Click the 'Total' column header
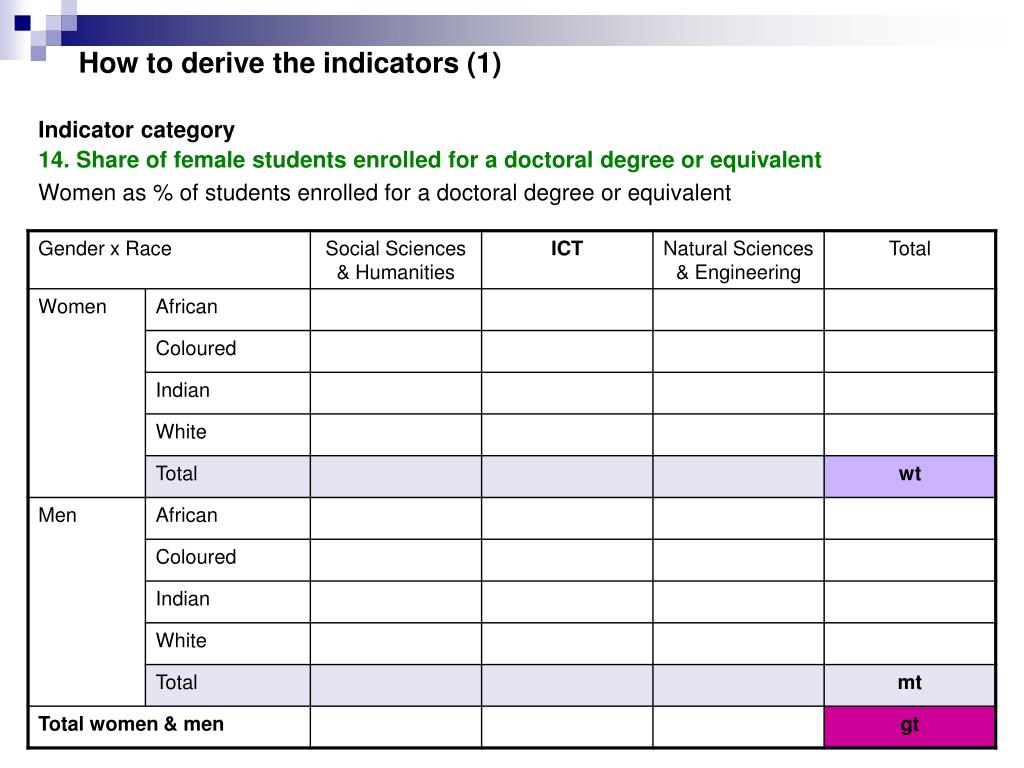The height and width of the screenshot is (768, 1024). pos(910,260)
